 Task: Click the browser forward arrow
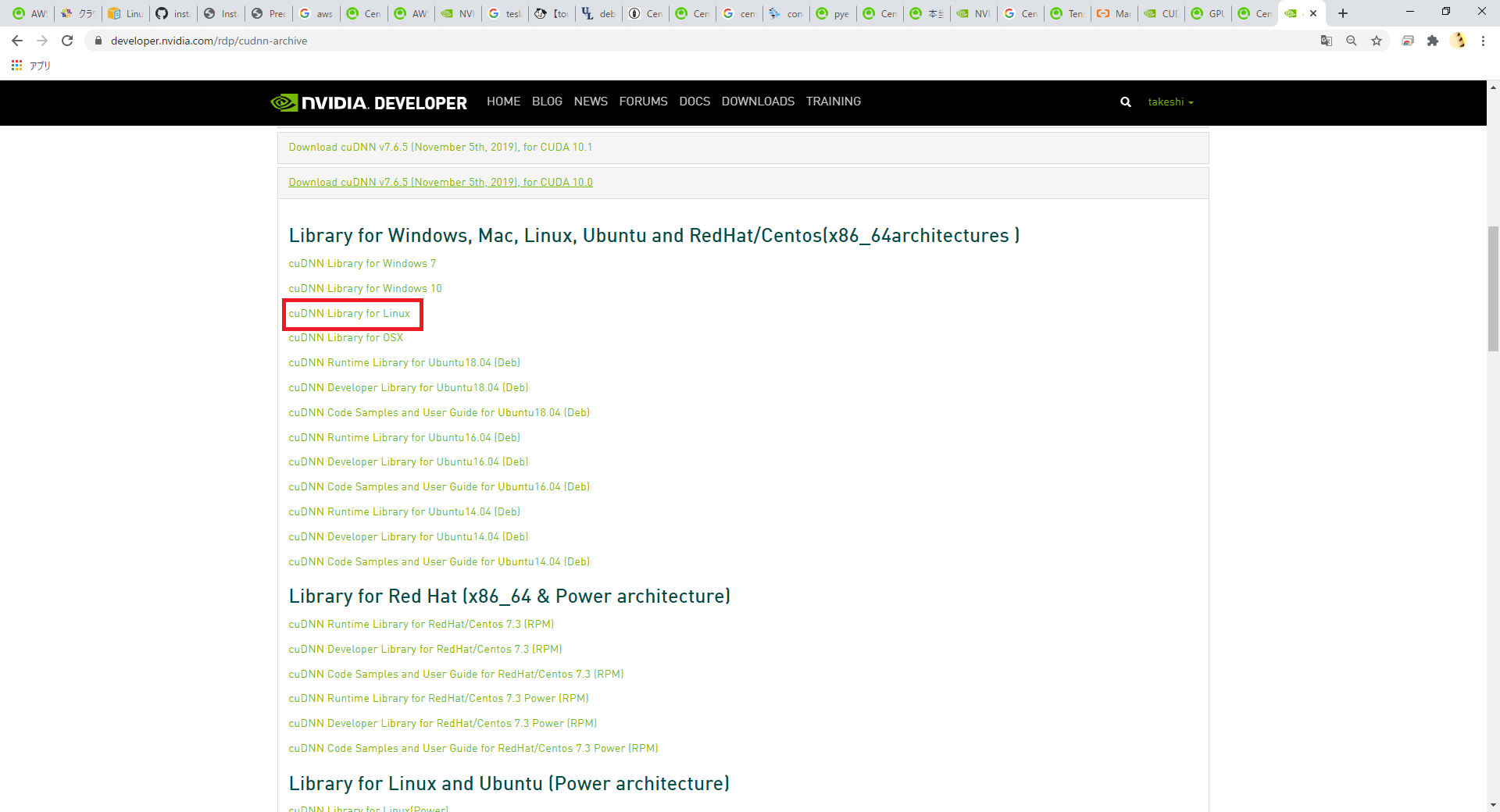click(x=42, y=41)
